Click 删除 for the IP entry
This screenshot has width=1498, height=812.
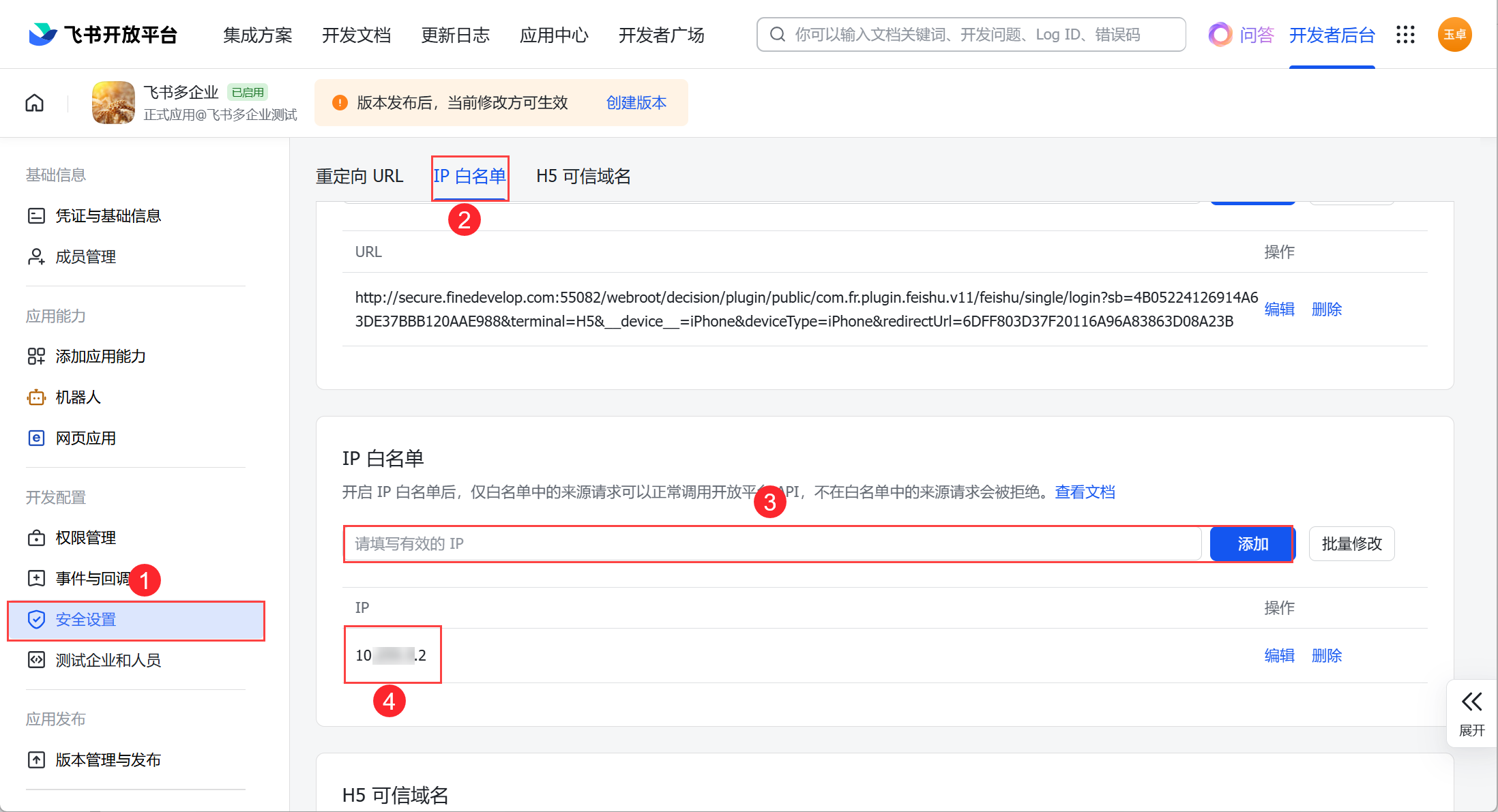[x=1326, y=656]
